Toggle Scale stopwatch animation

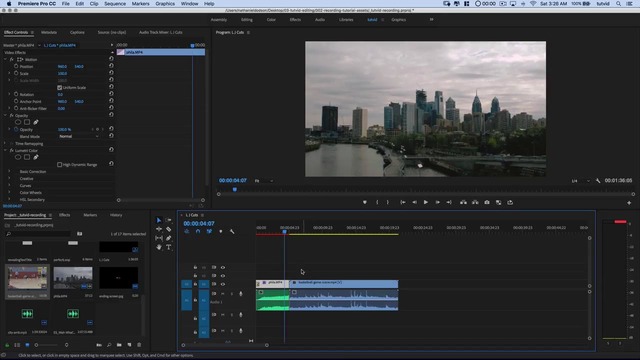coord(16,73)
